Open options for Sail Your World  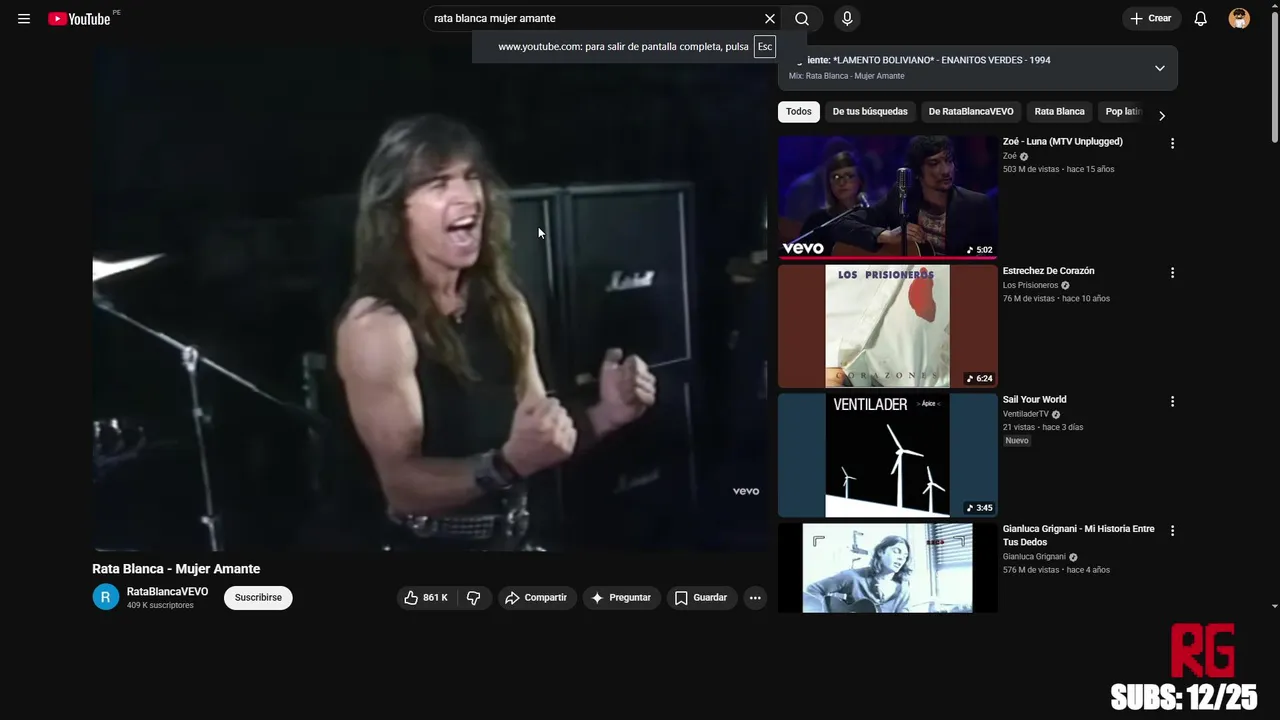(x=1173, y=402)
